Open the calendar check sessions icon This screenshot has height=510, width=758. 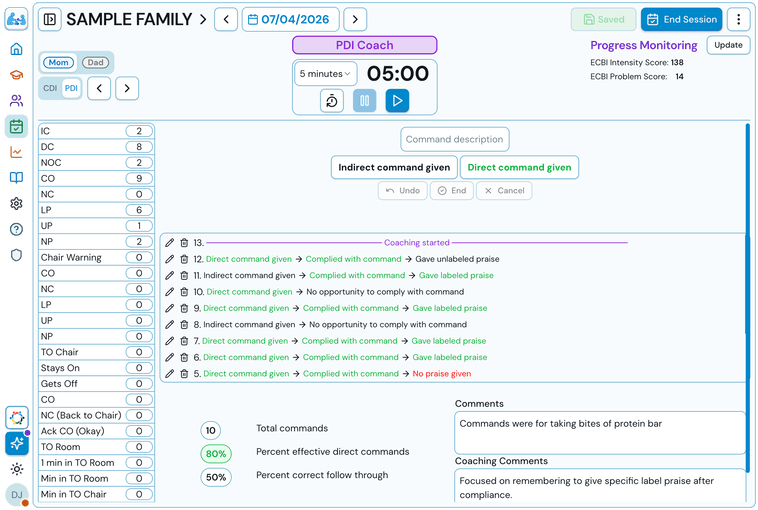pyautogui.click(x=16, y=127)
